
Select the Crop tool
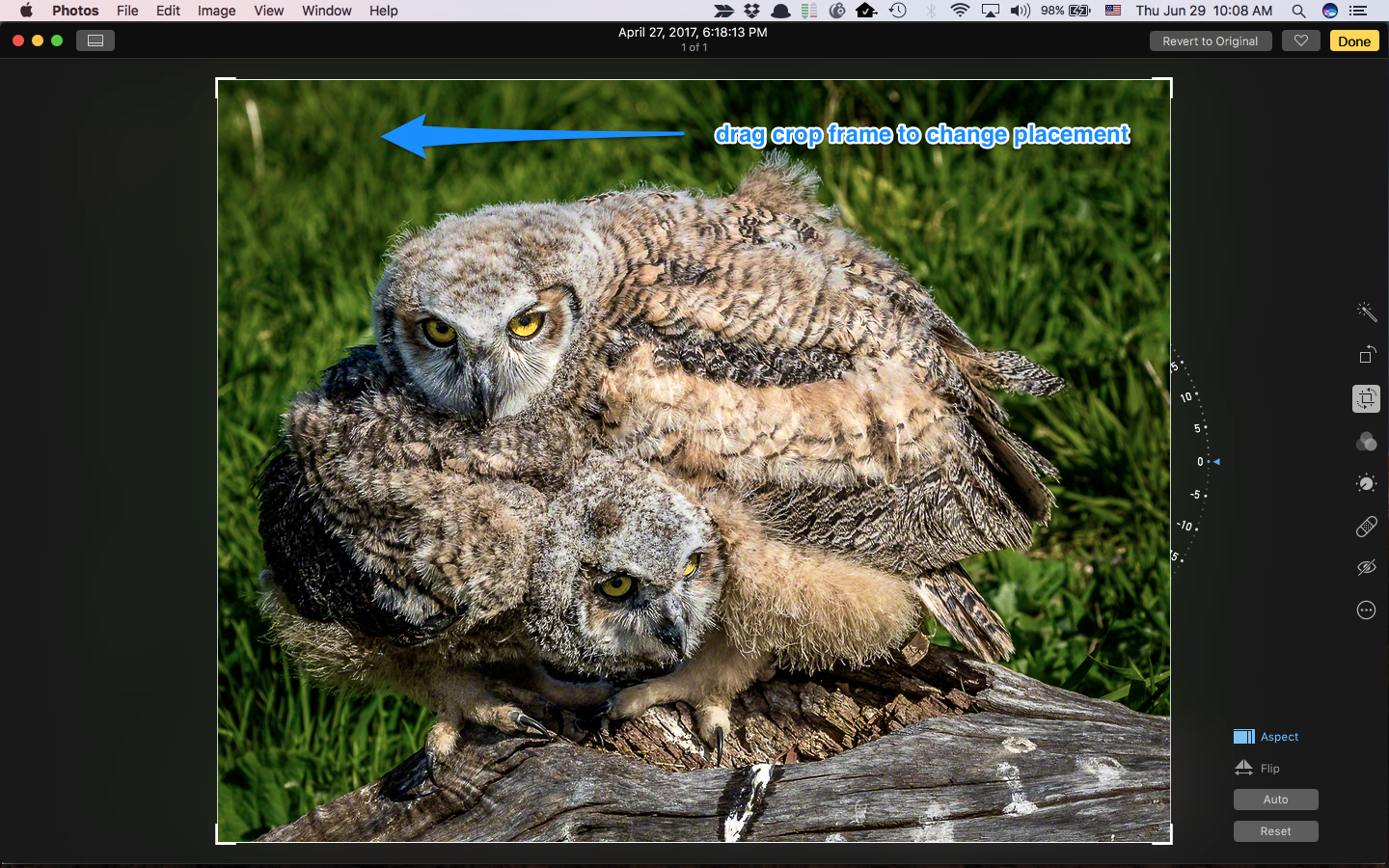pos(1366,398)
